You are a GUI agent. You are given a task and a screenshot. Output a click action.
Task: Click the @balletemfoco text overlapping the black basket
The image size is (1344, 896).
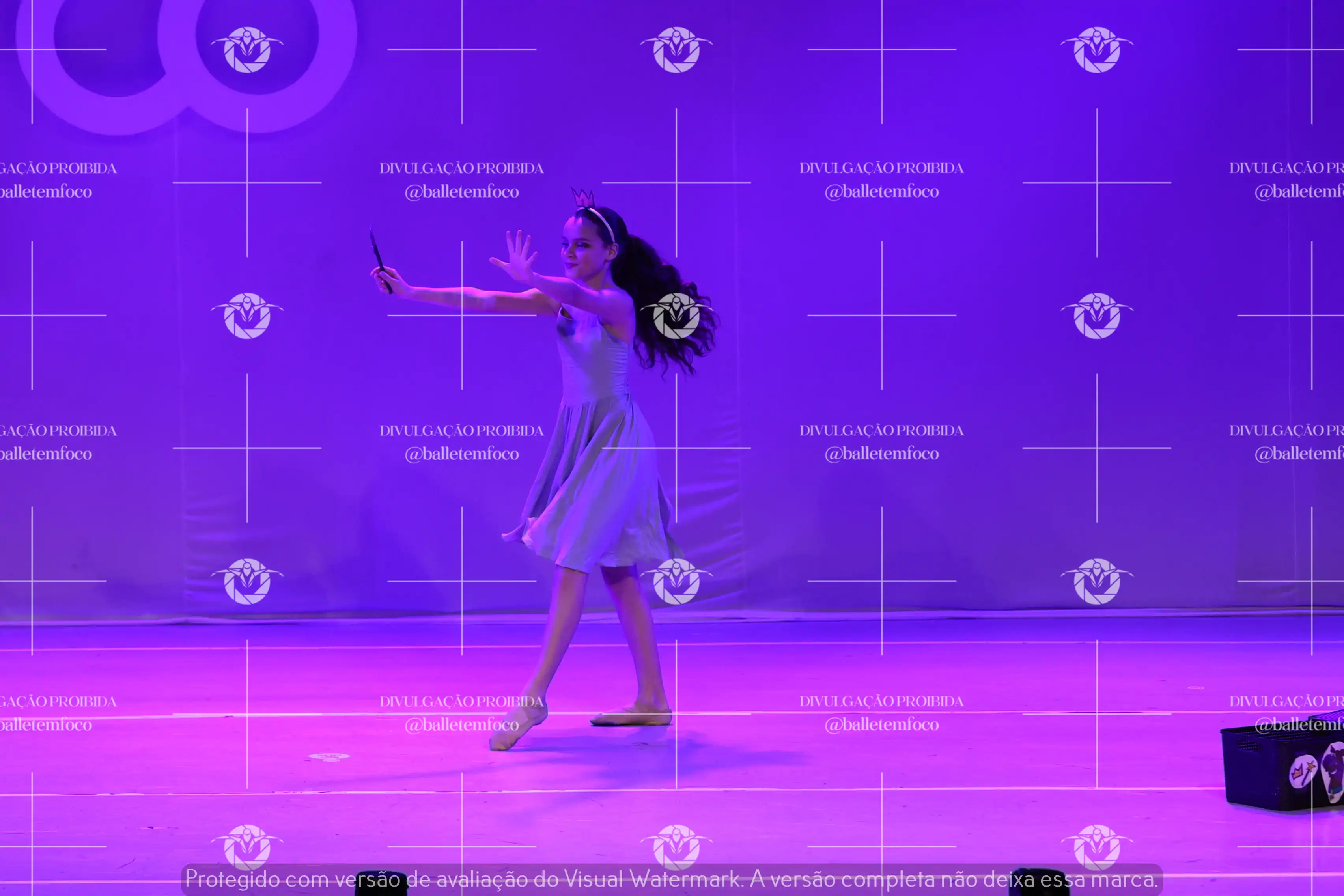[x=1298, y=724]
